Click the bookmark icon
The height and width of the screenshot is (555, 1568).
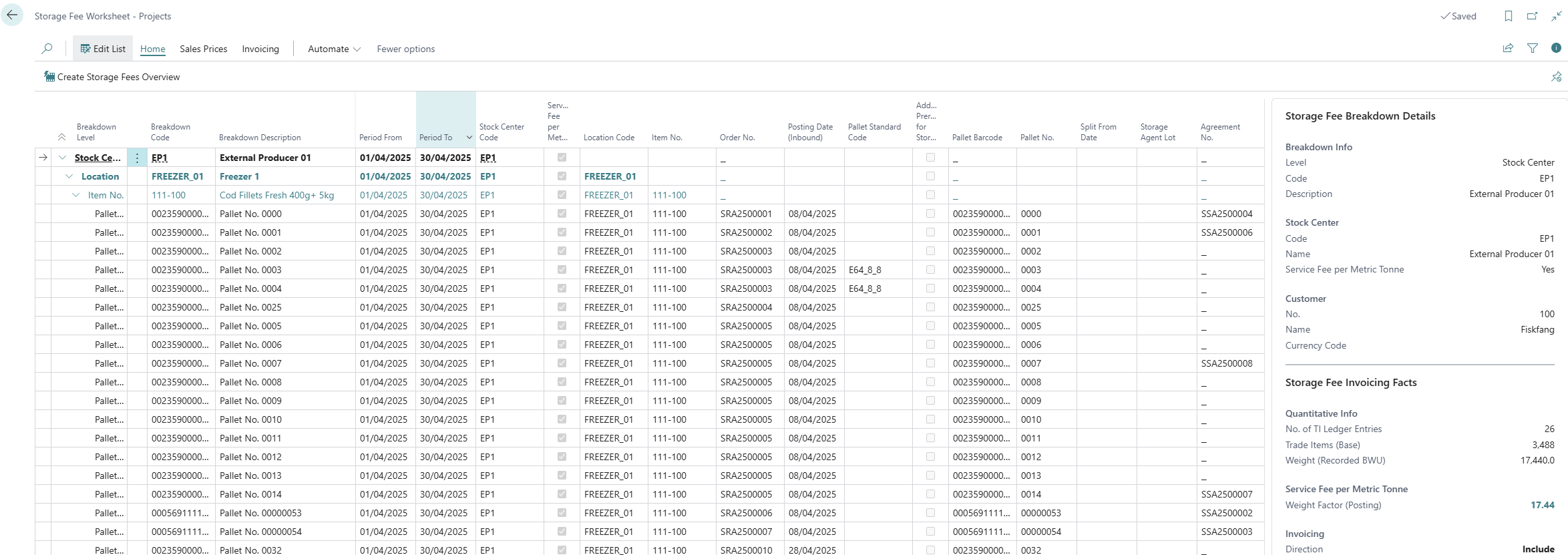1508,16
